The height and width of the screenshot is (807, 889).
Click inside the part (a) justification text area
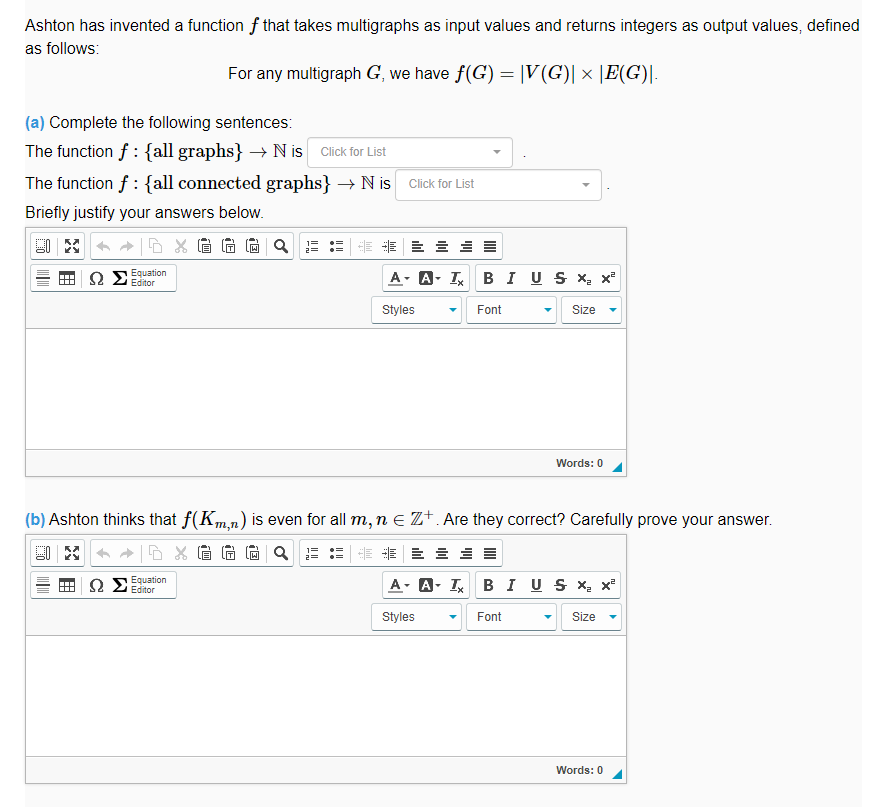tap(326, 389)
